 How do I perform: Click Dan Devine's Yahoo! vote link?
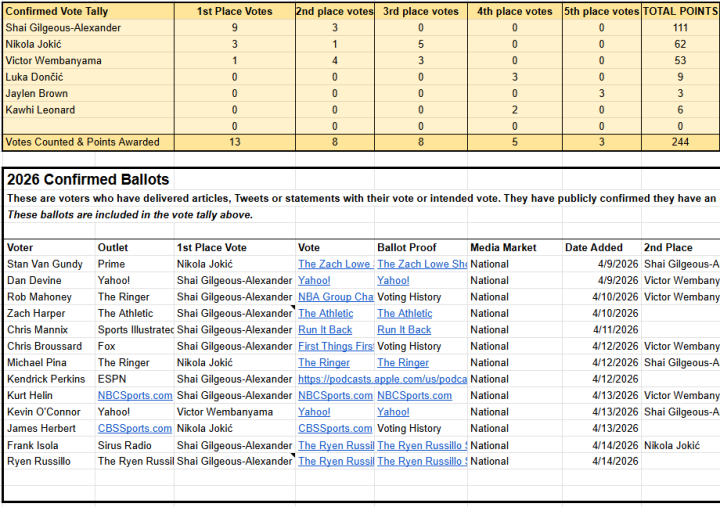click(x=314, y=281)
